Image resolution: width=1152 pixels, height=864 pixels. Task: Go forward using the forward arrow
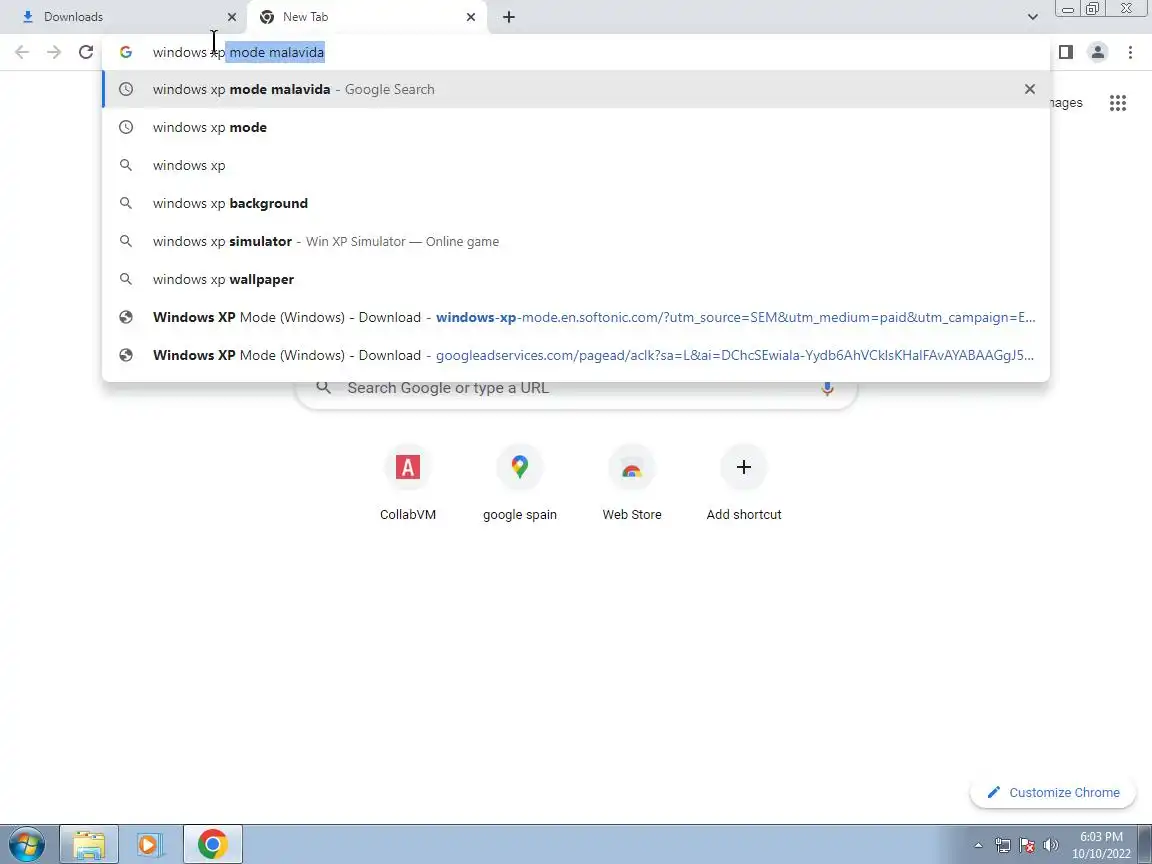click(54, 52)
